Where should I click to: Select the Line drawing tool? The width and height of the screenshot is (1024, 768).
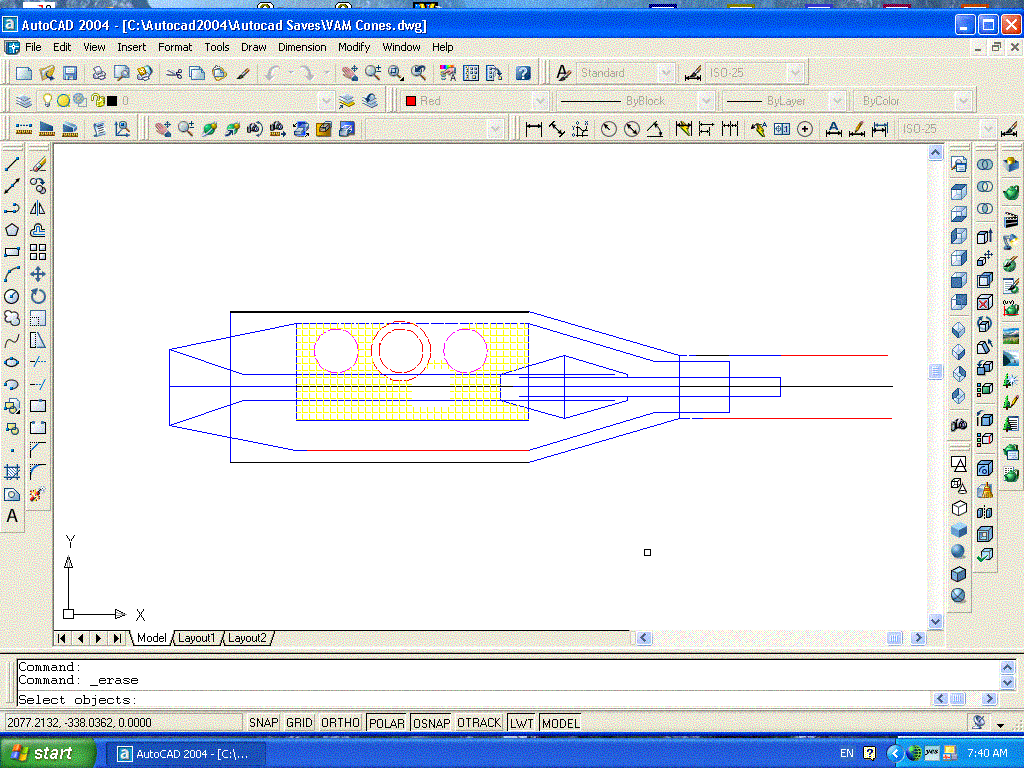pos(12,164)
